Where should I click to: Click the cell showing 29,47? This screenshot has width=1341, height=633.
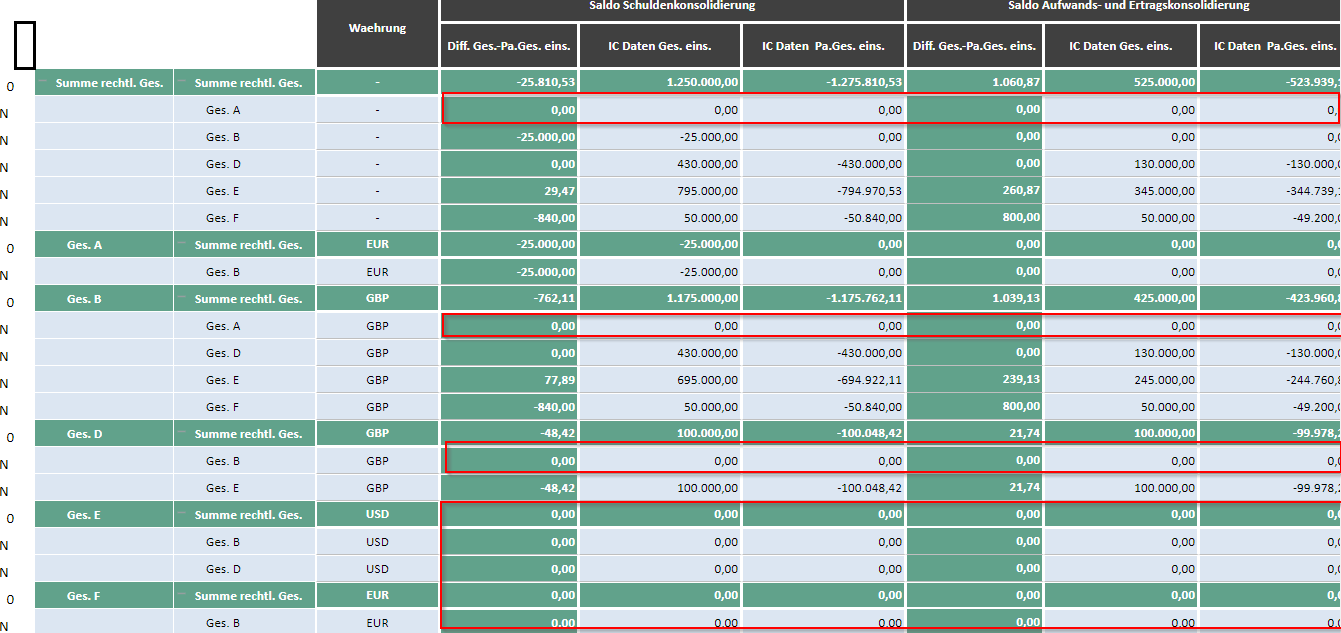coord(509,190)
